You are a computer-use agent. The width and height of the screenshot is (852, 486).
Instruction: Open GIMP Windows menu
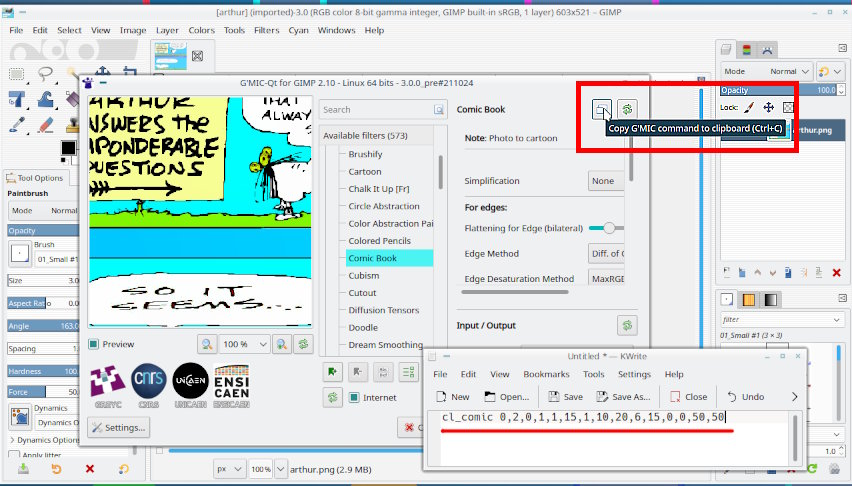[336, 30]
